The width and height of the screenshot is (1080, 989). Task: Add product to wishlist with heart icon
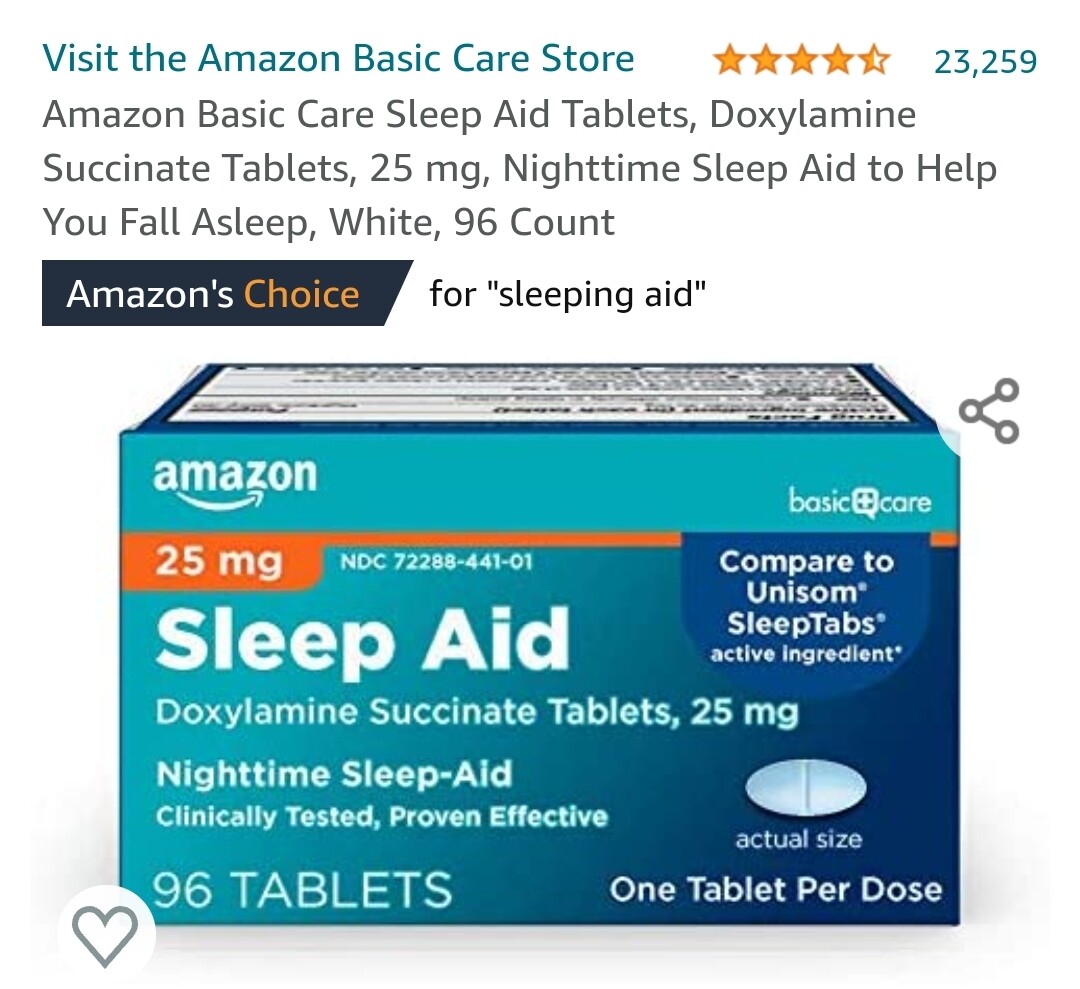pos(105,936)
